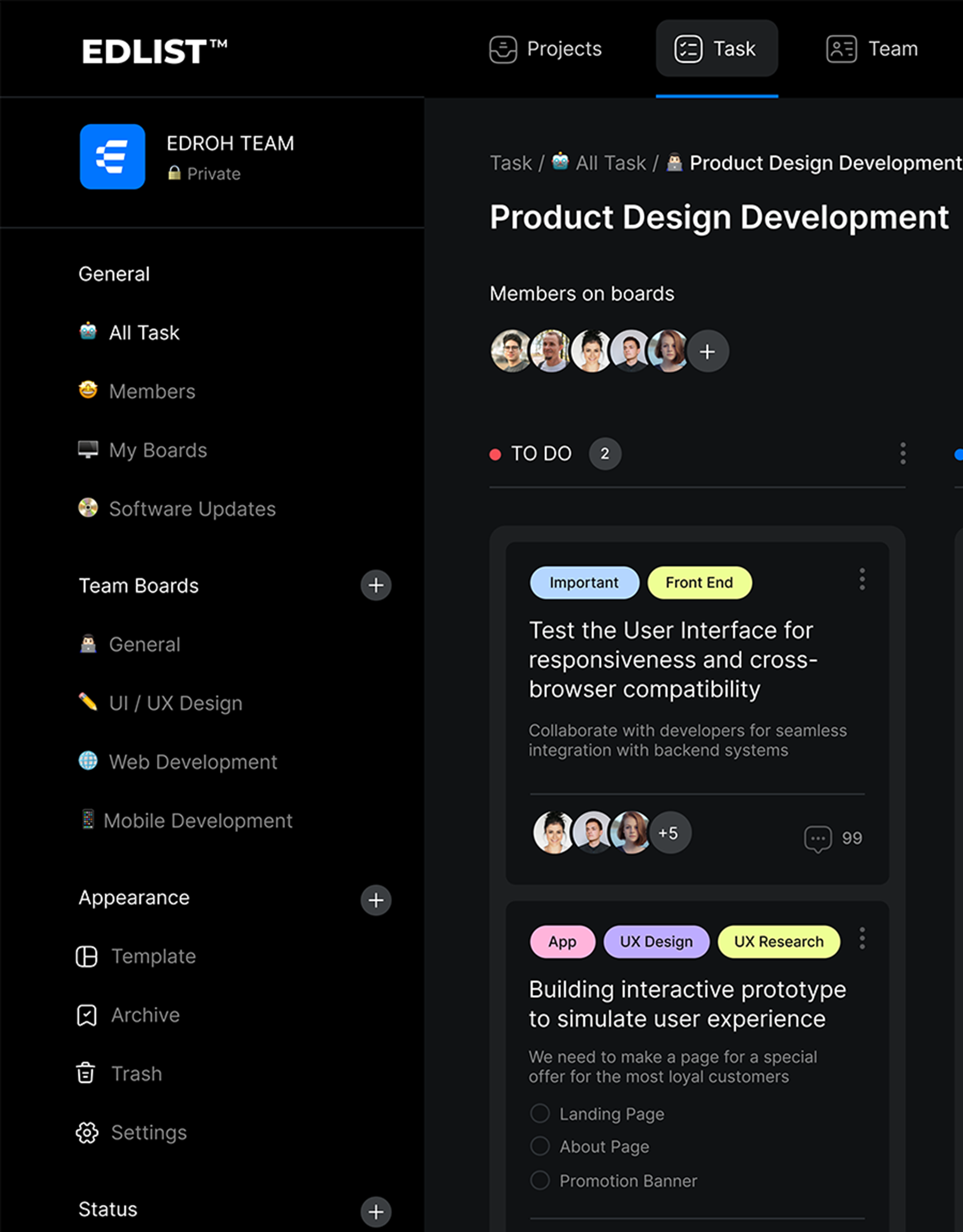Click pencil icon beside UI / UX Design
The image size is (963, 1232).
point(88,702)
